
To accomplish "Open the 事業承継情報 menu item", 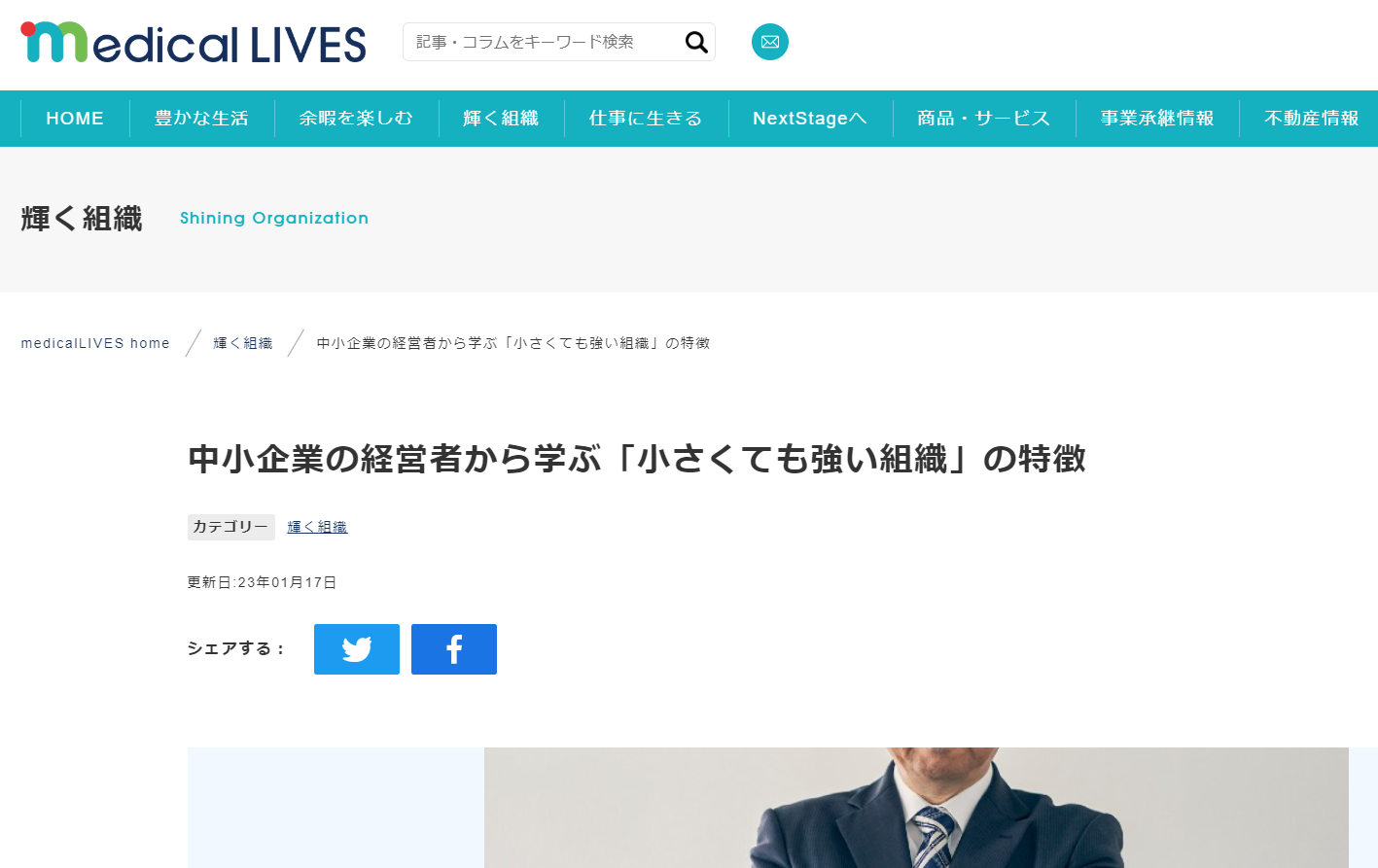I will (x=1157, y=119).
